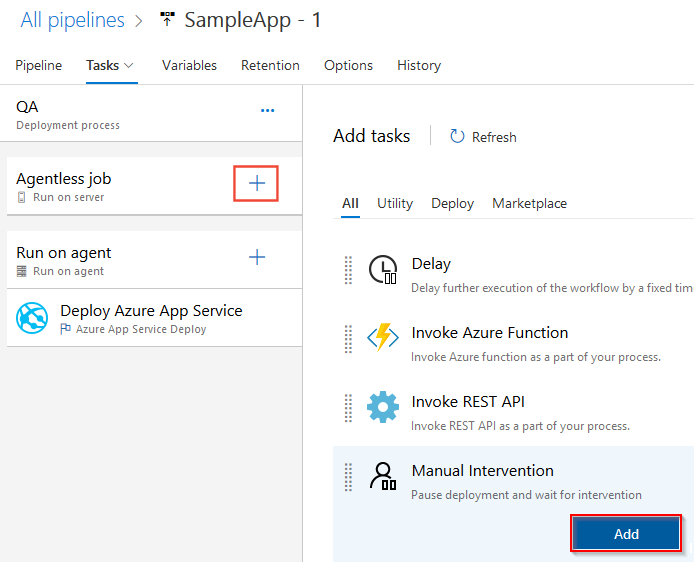
Task: Click the refresh arrow icon
Action: (458, 137)
